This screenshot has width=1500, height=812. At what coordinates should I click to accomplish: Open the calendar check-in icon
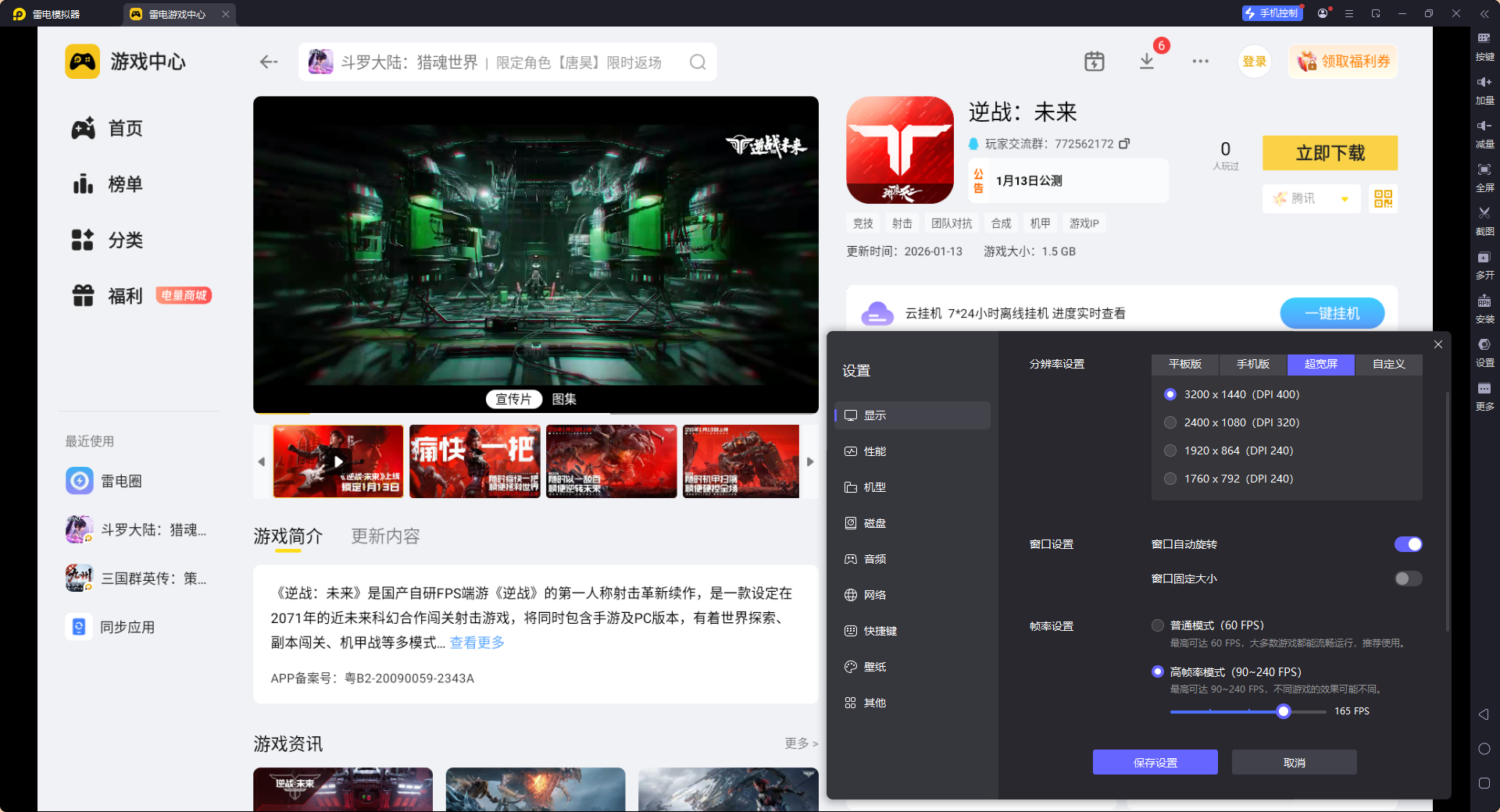(1094, 61)
